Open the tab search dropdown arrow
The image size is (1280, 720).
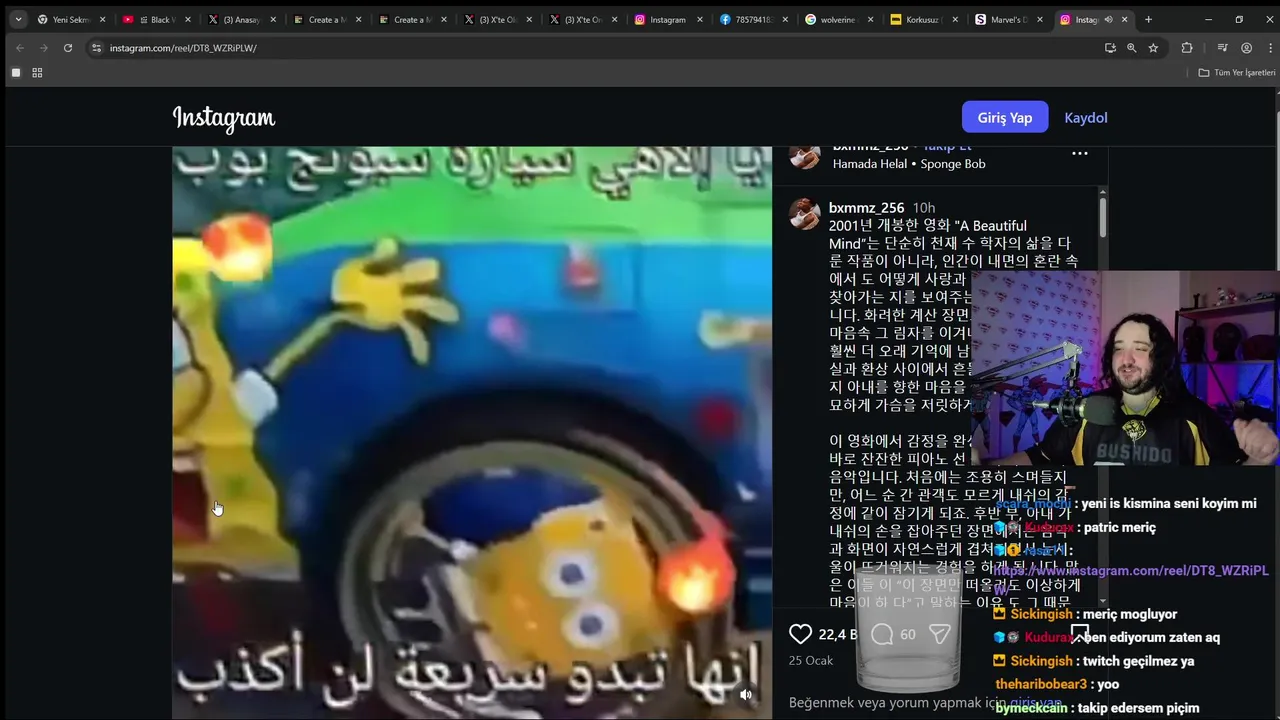[x=18, y=19]
